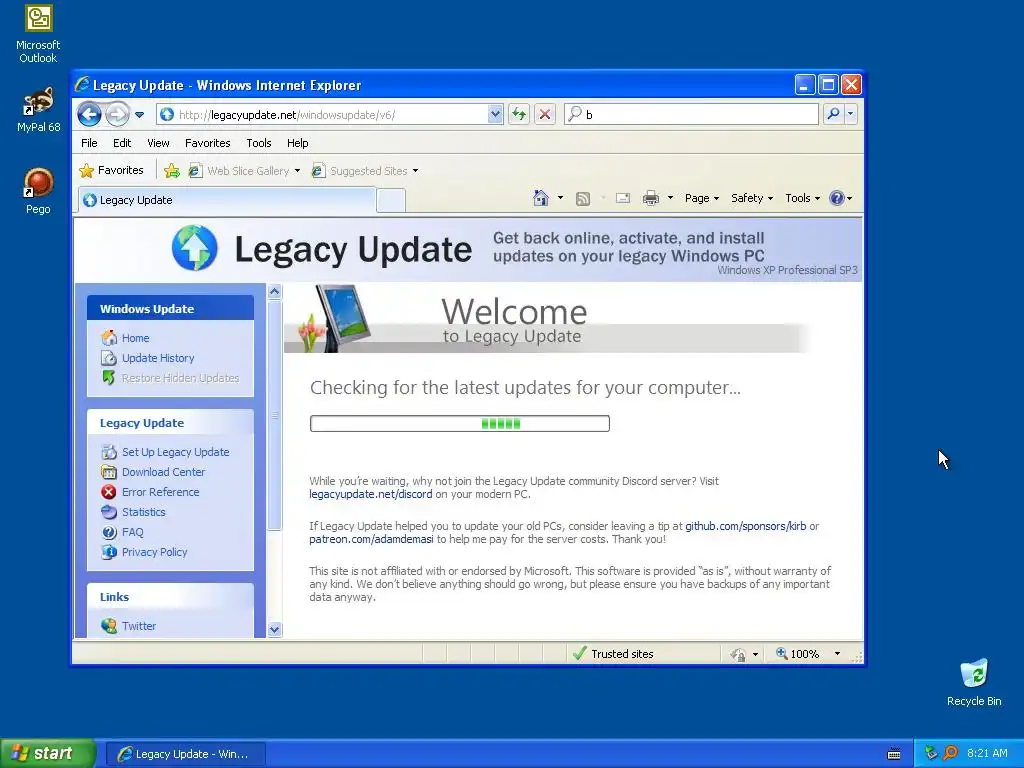Image resolution: width=1024 pixels, height=768 pixels.
Task: Click the Home page icon
Action: (541, 198)
